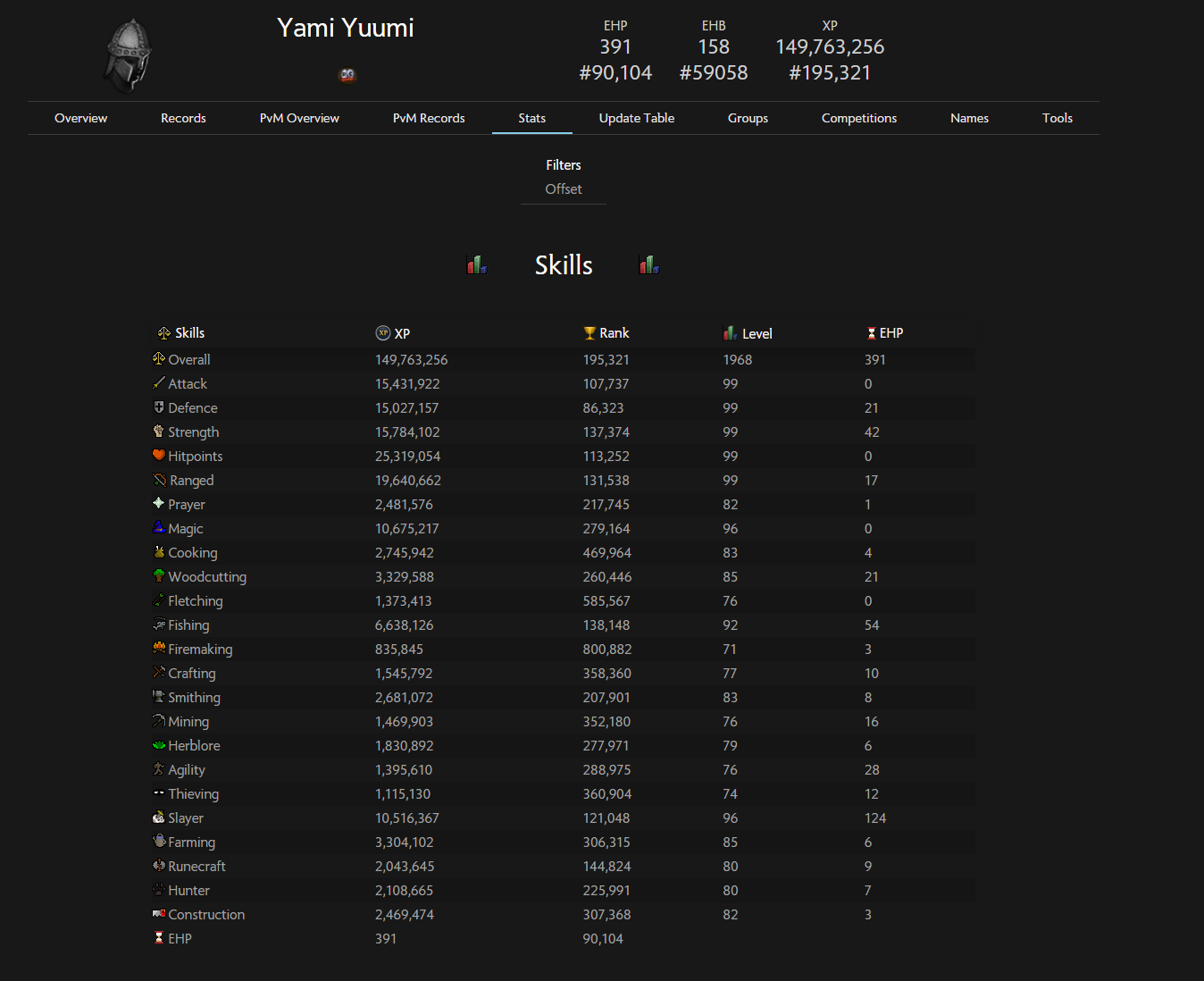The image size is (1204, 981).
Task: Click the helmet avatar icon
Action: pos(129,55)
